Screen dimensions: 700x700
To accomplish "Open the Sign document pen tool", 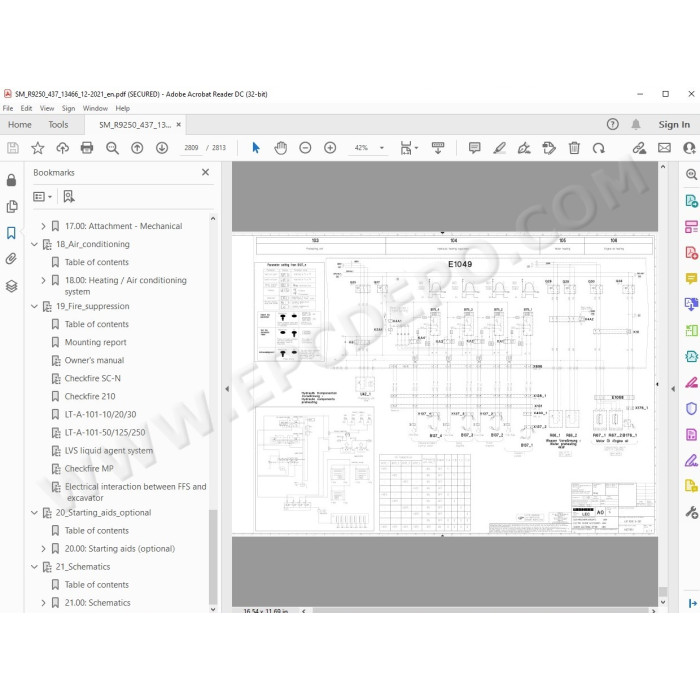I will click(524, 148).
